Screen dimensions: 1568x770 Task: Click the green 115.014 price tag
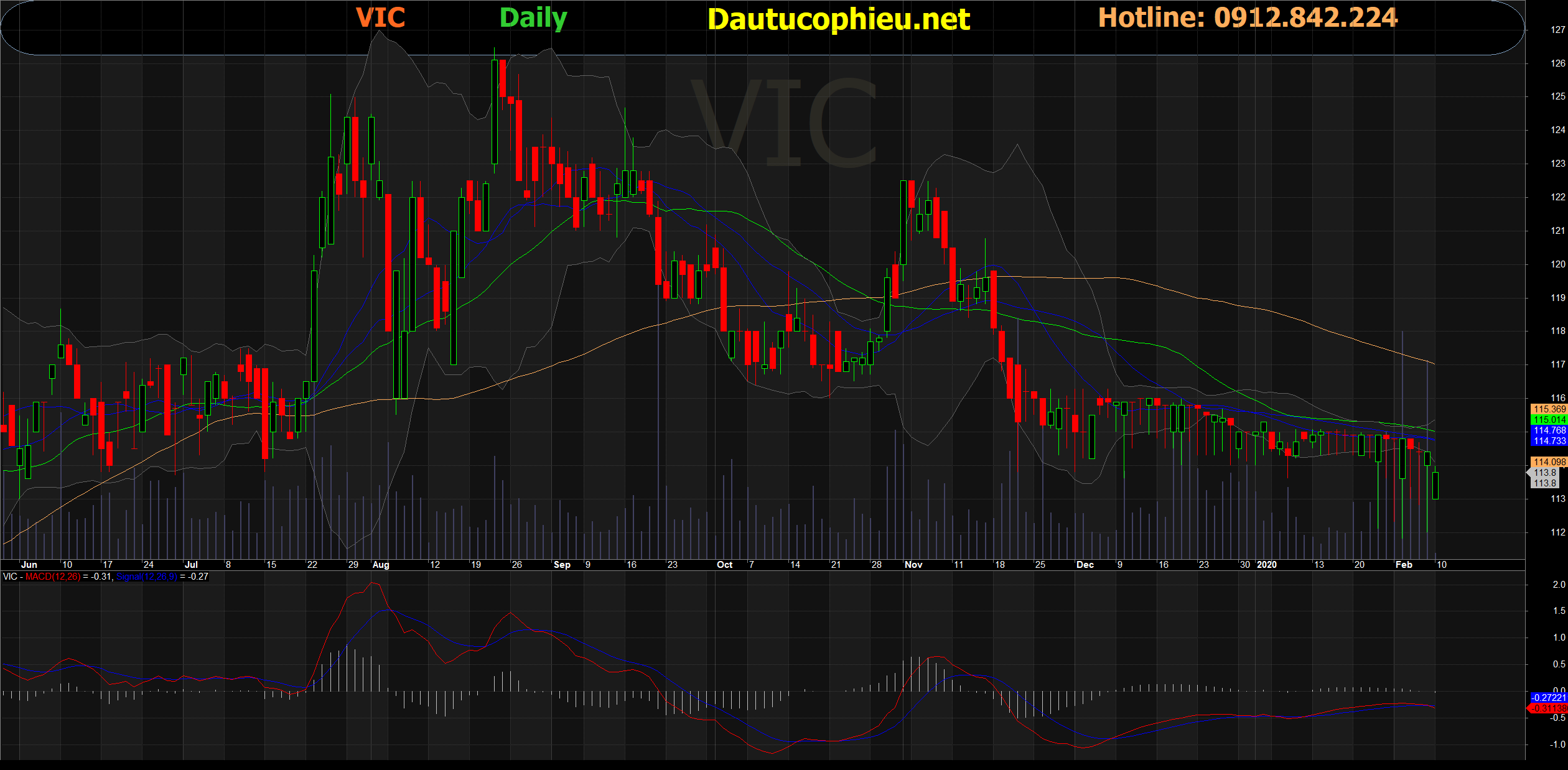click(1549, 420)
